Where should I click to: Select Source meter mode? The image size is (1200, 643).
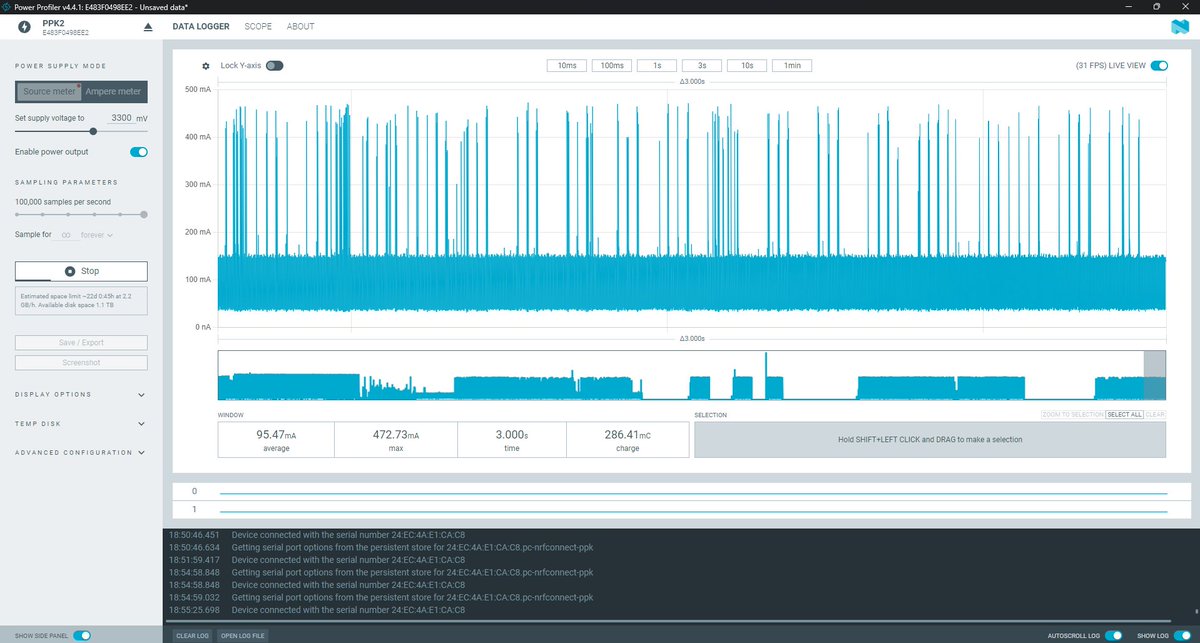[49, 92]
